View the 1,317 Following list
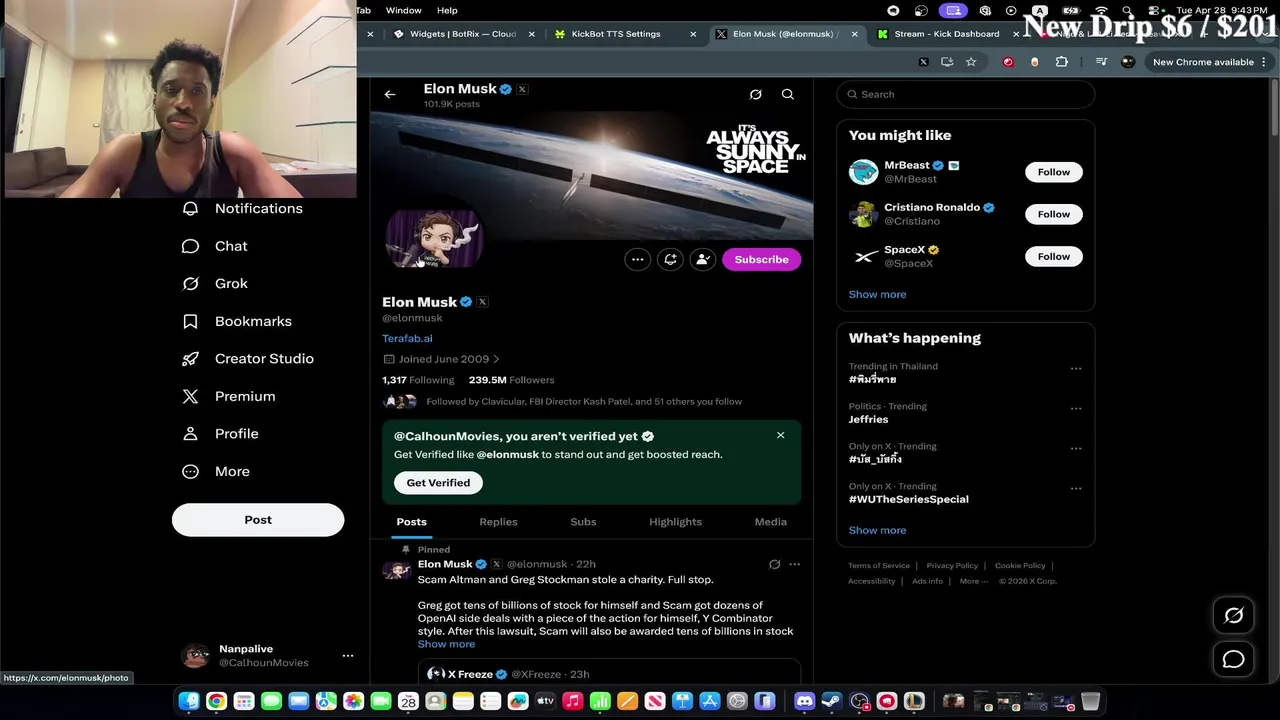 tap(418, 380)
